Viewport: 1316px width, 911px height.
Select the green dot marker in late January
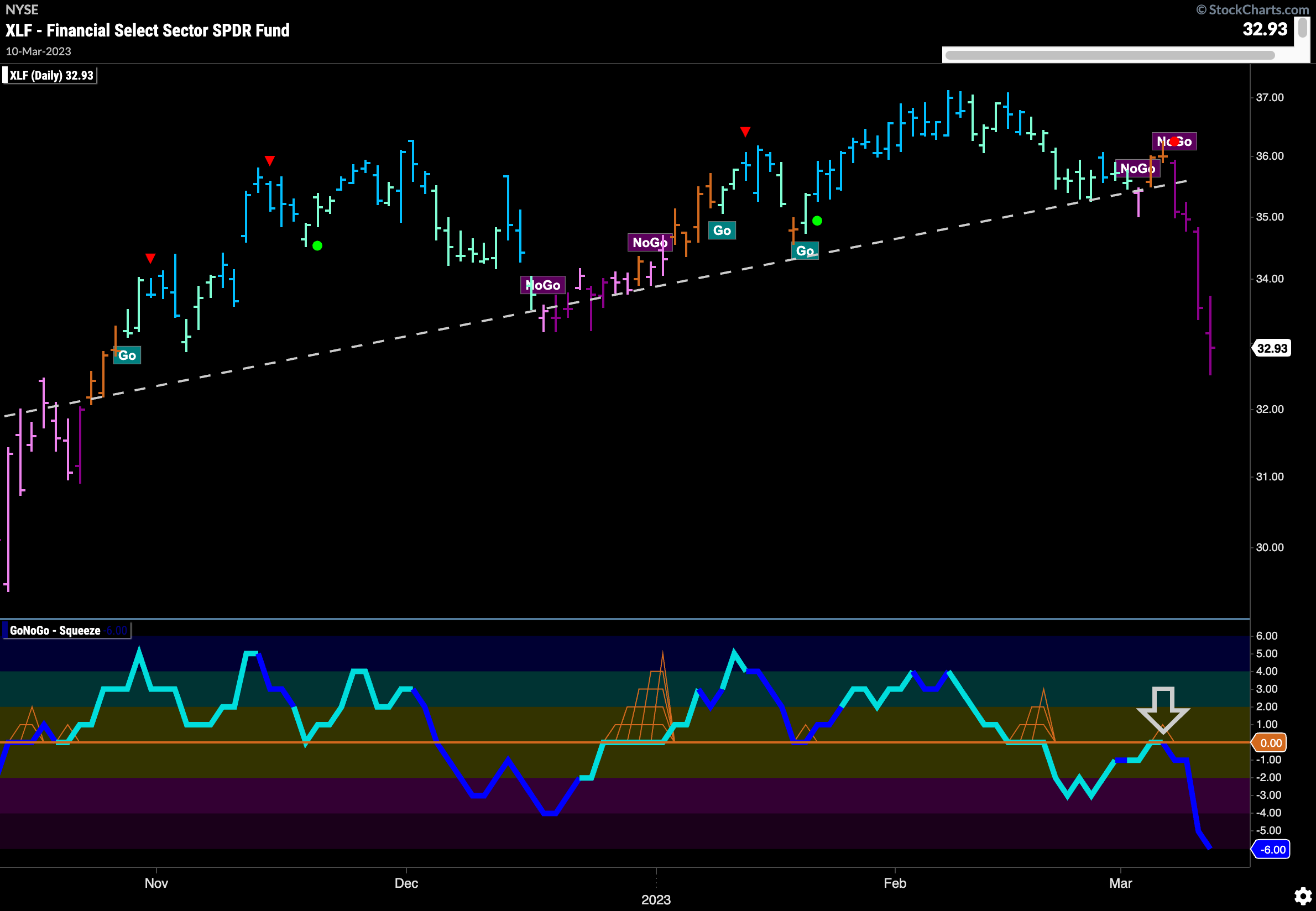tap(817, 221)
